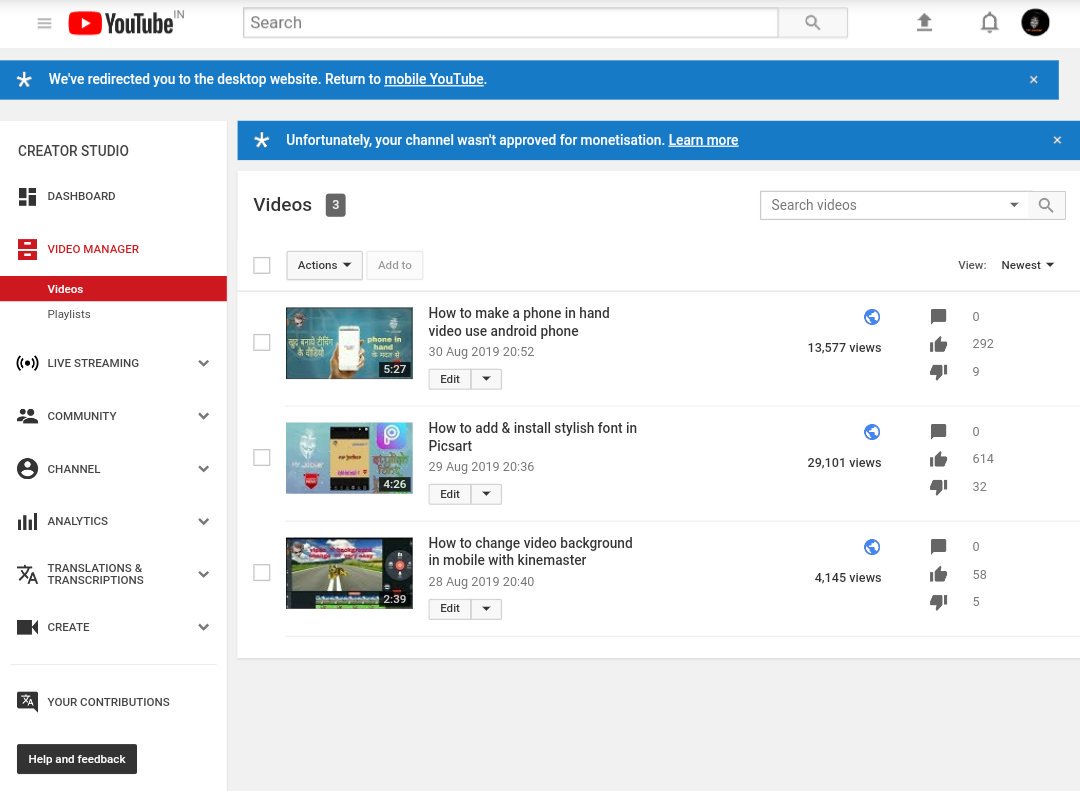Dismiss the desktop website redirect banner
The height and width of the screenshot is (791, 1080).
click(1033, 80)
